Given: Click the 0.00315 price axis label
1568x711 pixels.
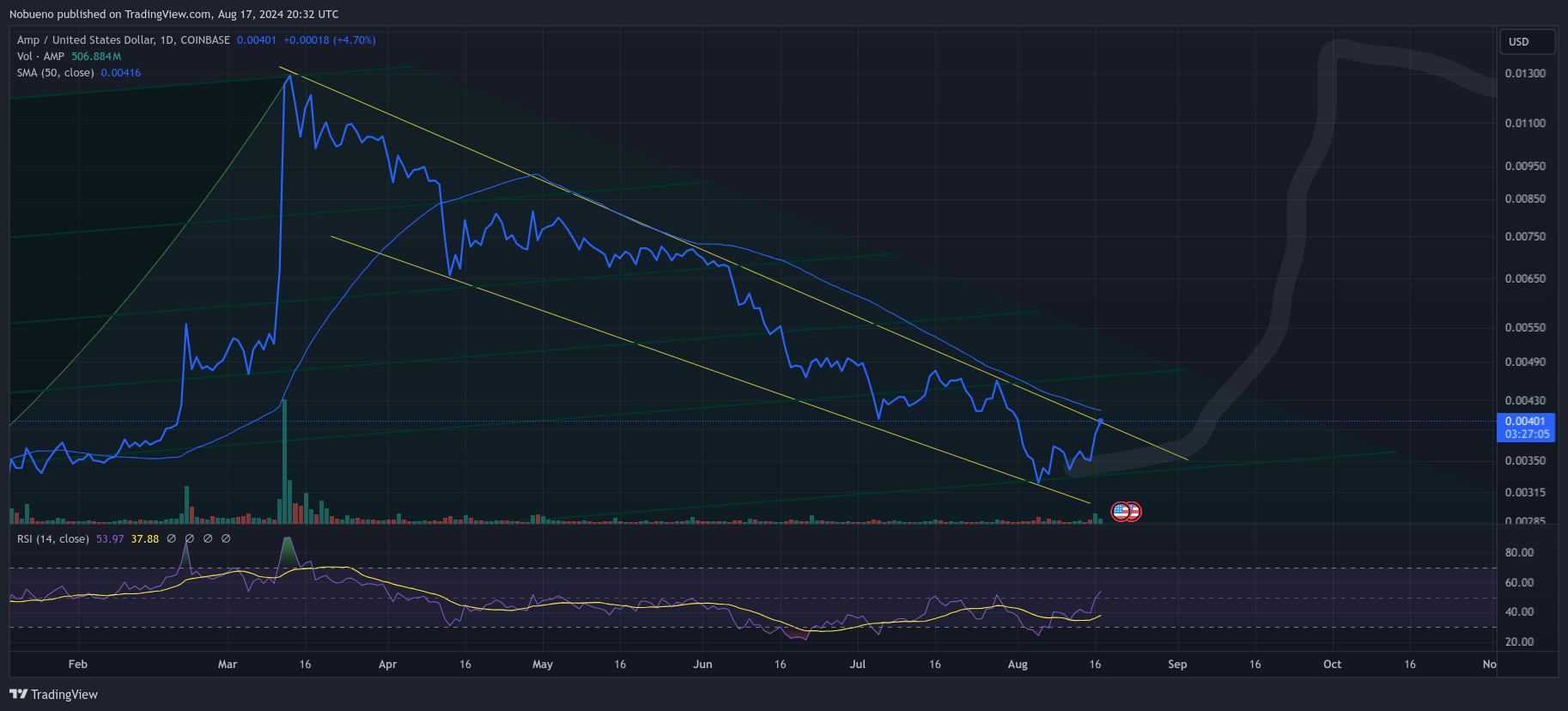Looking at the screenshot, I should [1525, 492].
